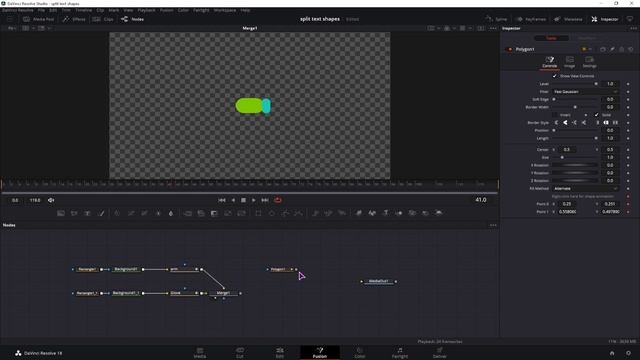This screenshot has height=360, width=640.
Task: Adjust the Soft Edge slider
Action: click(575, 99)
